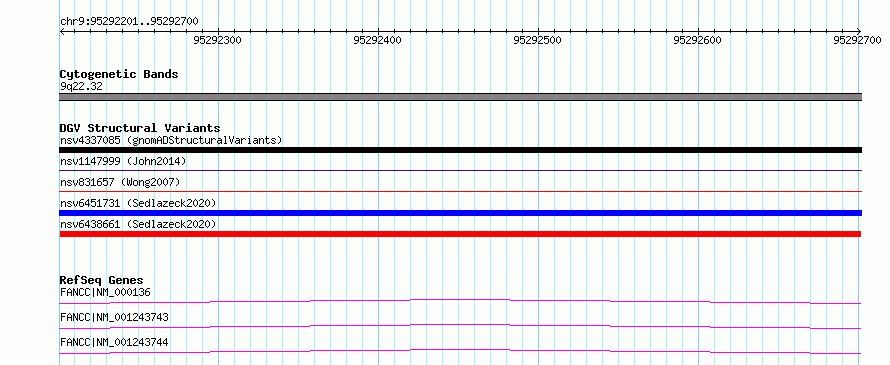Viewport: 890px width, 365px height.
Task: Click nsv831657 (Wong2007) label
Action: point(120,182)
